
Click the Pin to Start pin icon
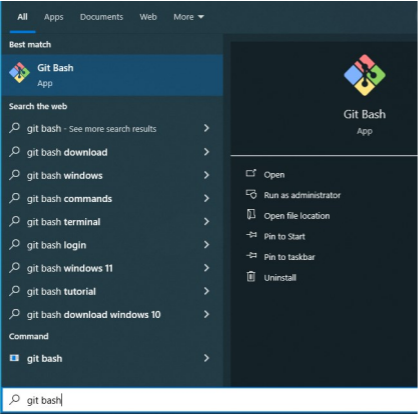(251, 235)
